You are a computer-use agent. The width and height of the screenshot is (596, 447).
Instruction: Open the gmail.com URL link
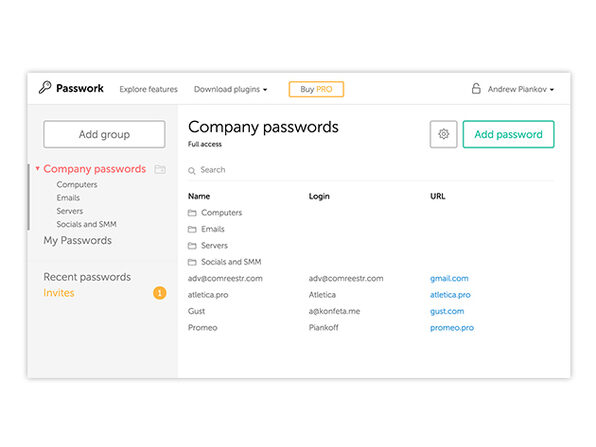pyautogui.click(x=449, y=278)
